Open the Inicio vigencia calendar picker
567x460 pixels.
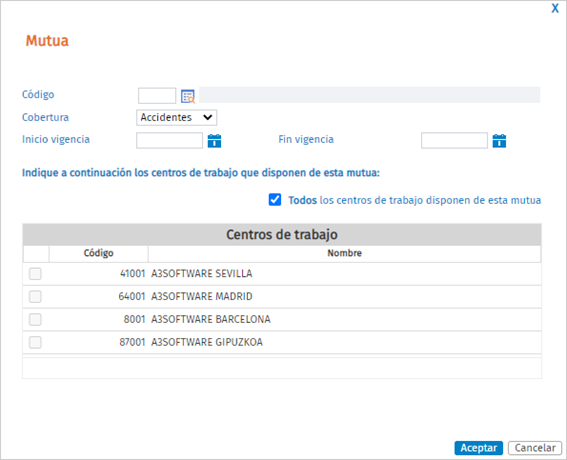[214, 141]
